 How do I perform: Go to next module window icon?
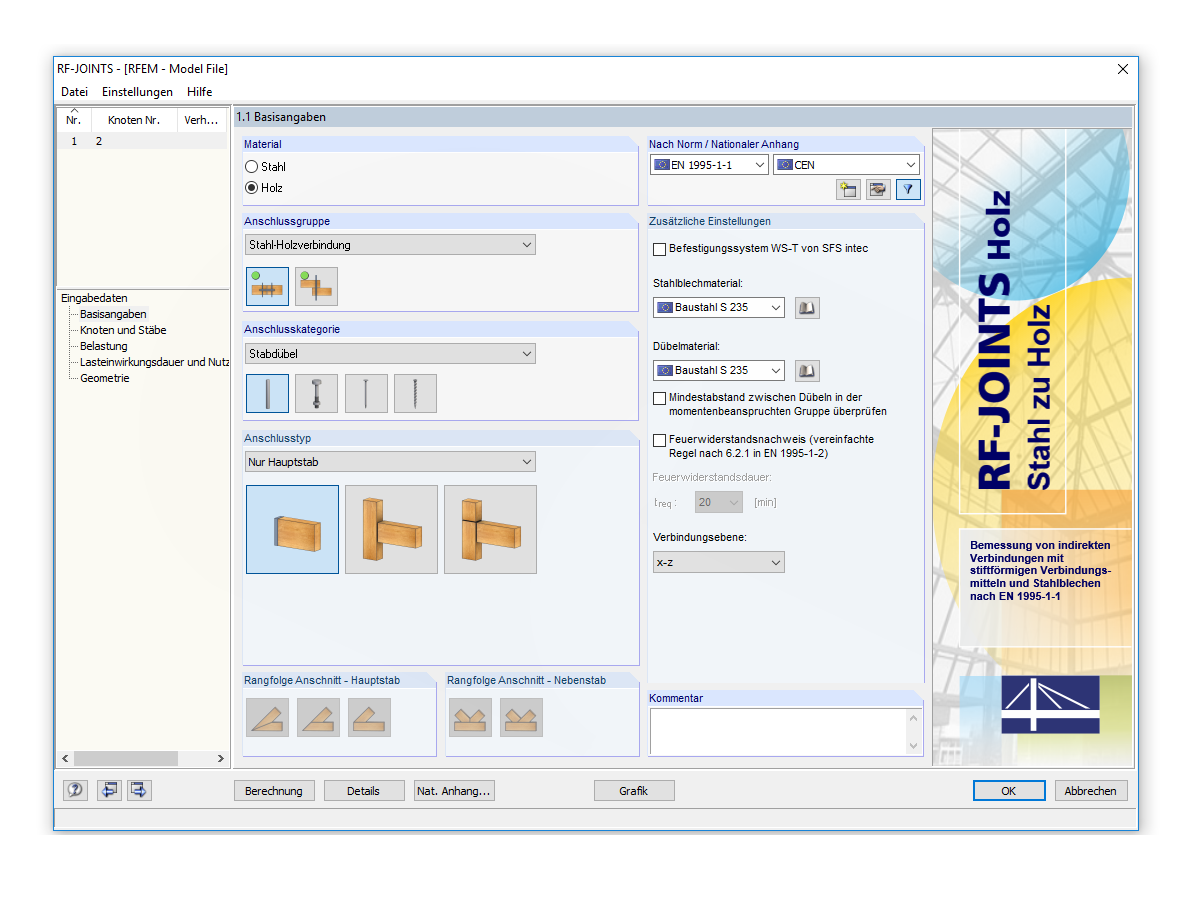[139, 790]
